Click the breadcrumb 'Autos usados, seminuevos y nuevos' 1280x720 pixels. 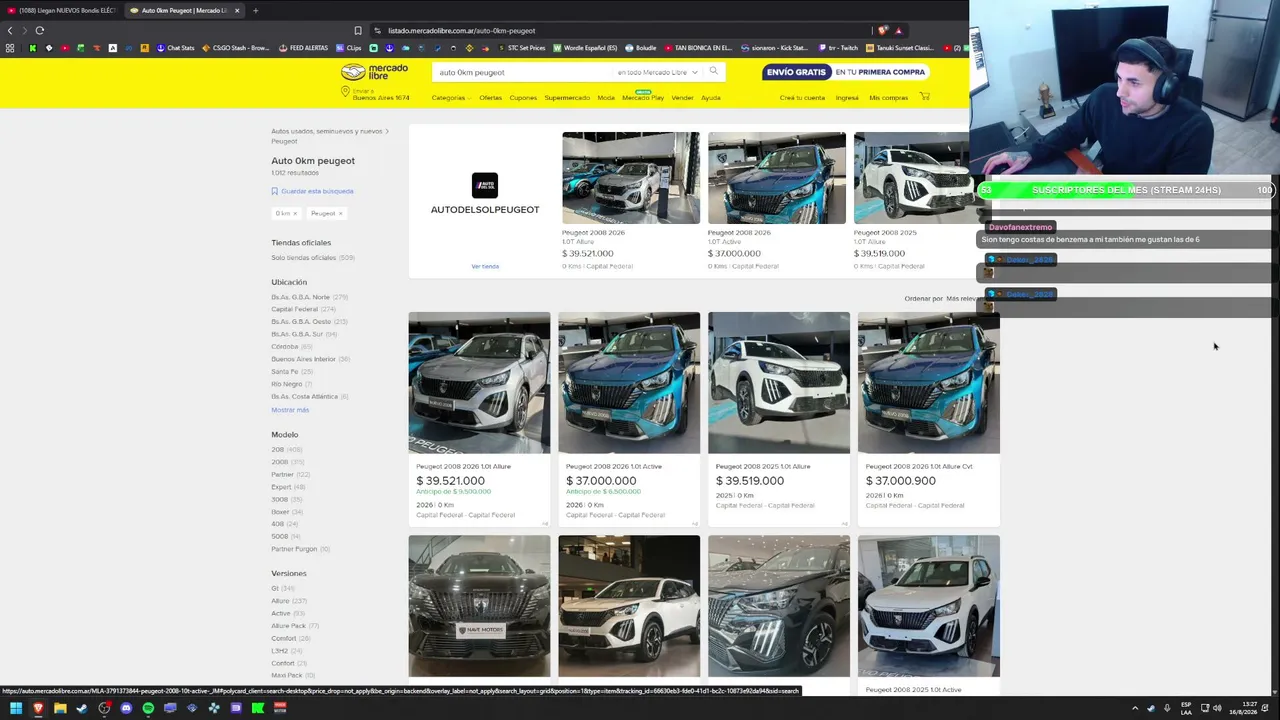point(327,131)
